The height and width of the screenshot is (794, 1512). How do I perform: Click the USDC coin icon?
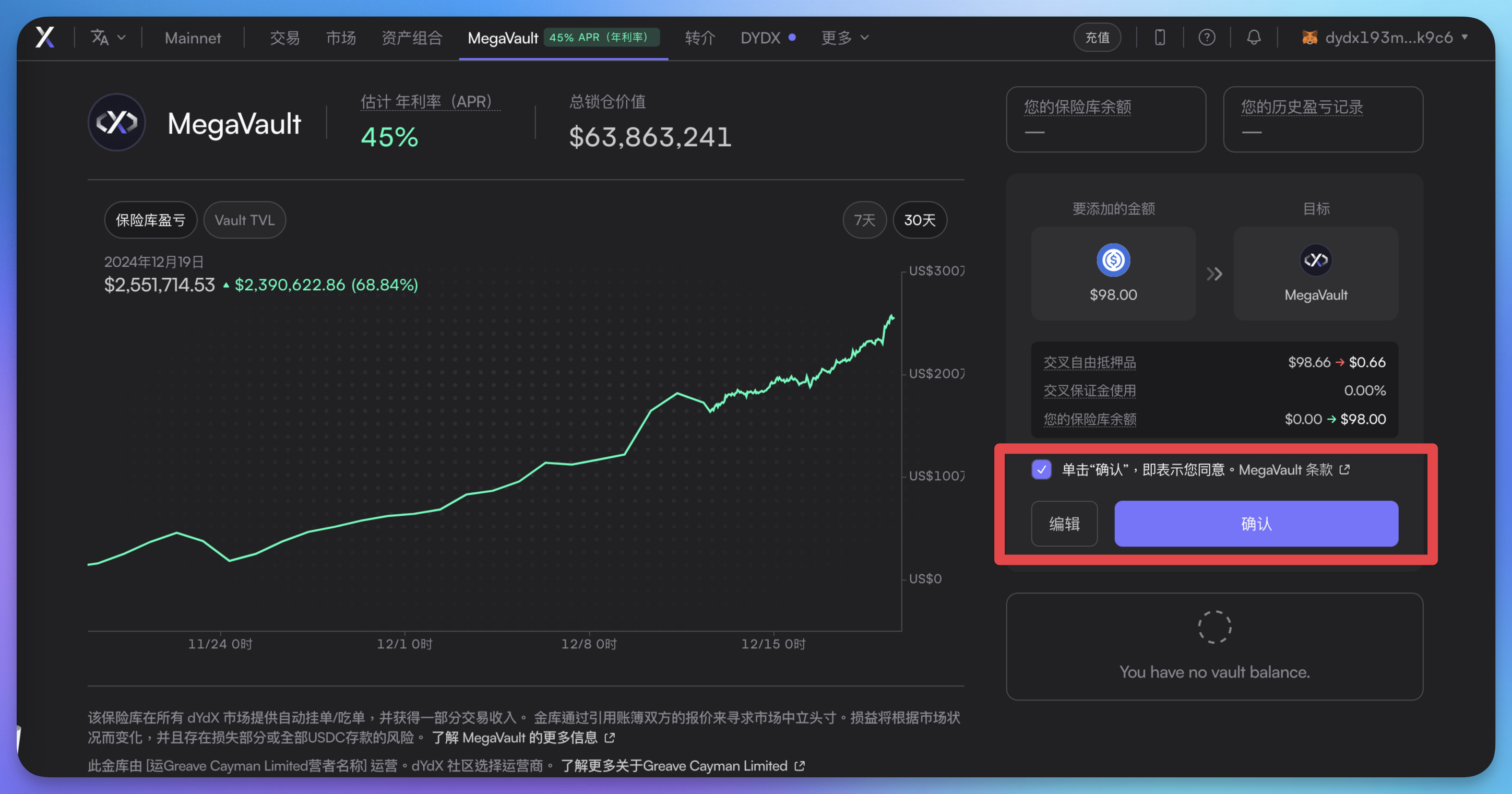(x=1113, y=259)
